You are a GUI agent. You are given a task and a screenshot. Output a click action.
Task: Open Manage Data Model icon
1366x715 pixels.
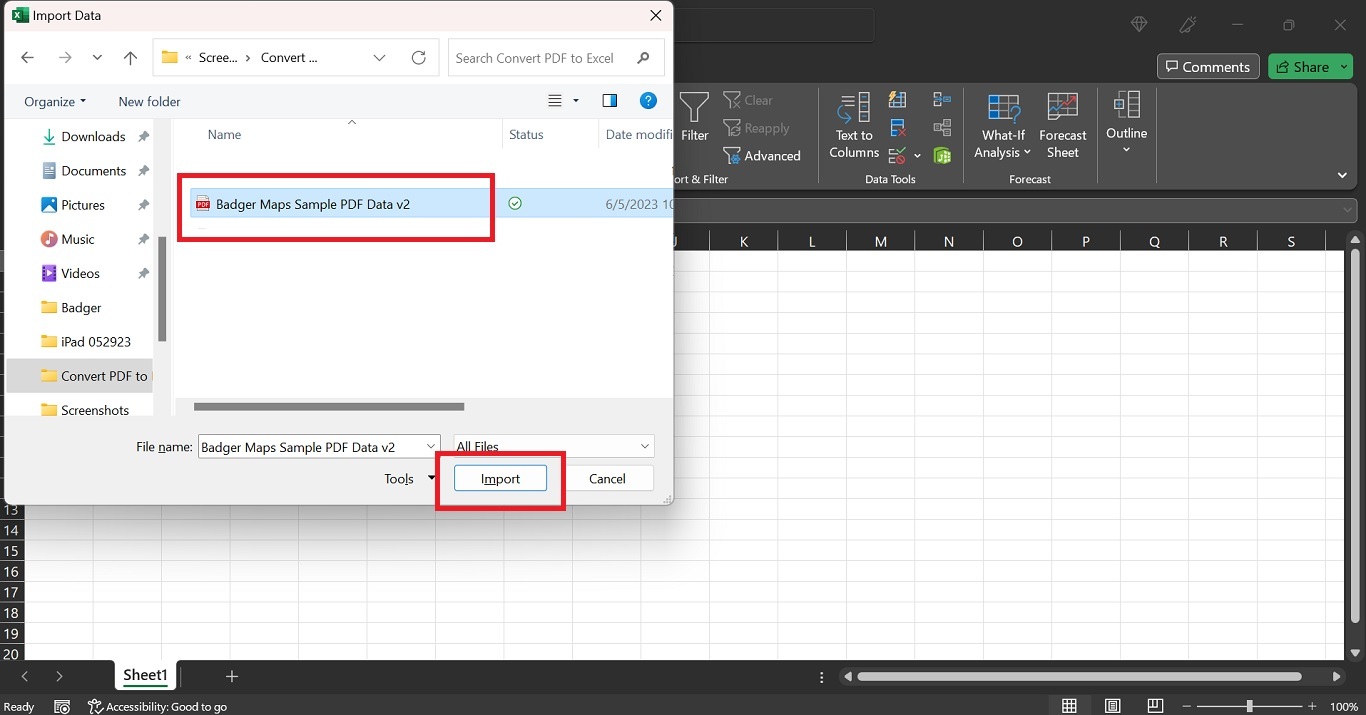(942, 156)
